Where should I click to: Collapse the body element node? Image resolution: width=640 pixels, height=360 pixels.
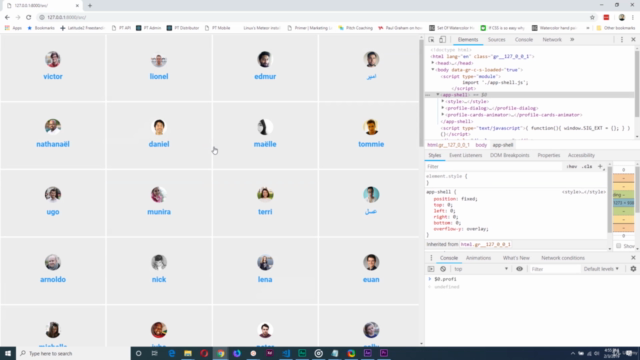433,70
